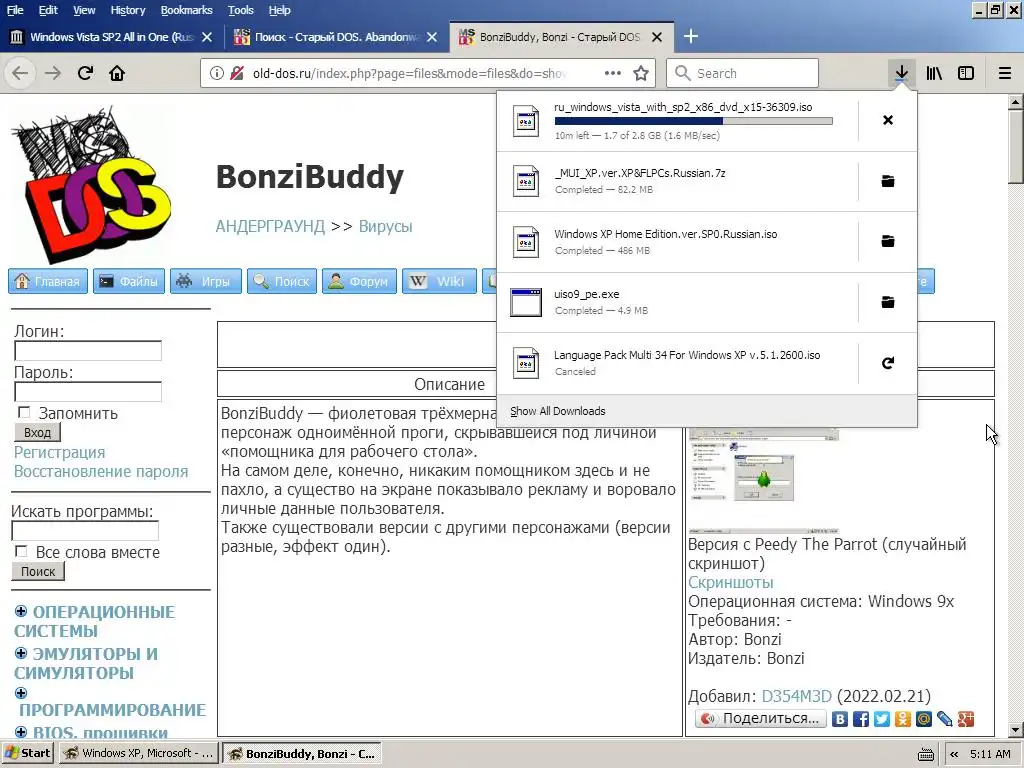Viewport: 1024px width, 768px height.
Task: Share page via Mail.ru icon
Action: (923, 719)
